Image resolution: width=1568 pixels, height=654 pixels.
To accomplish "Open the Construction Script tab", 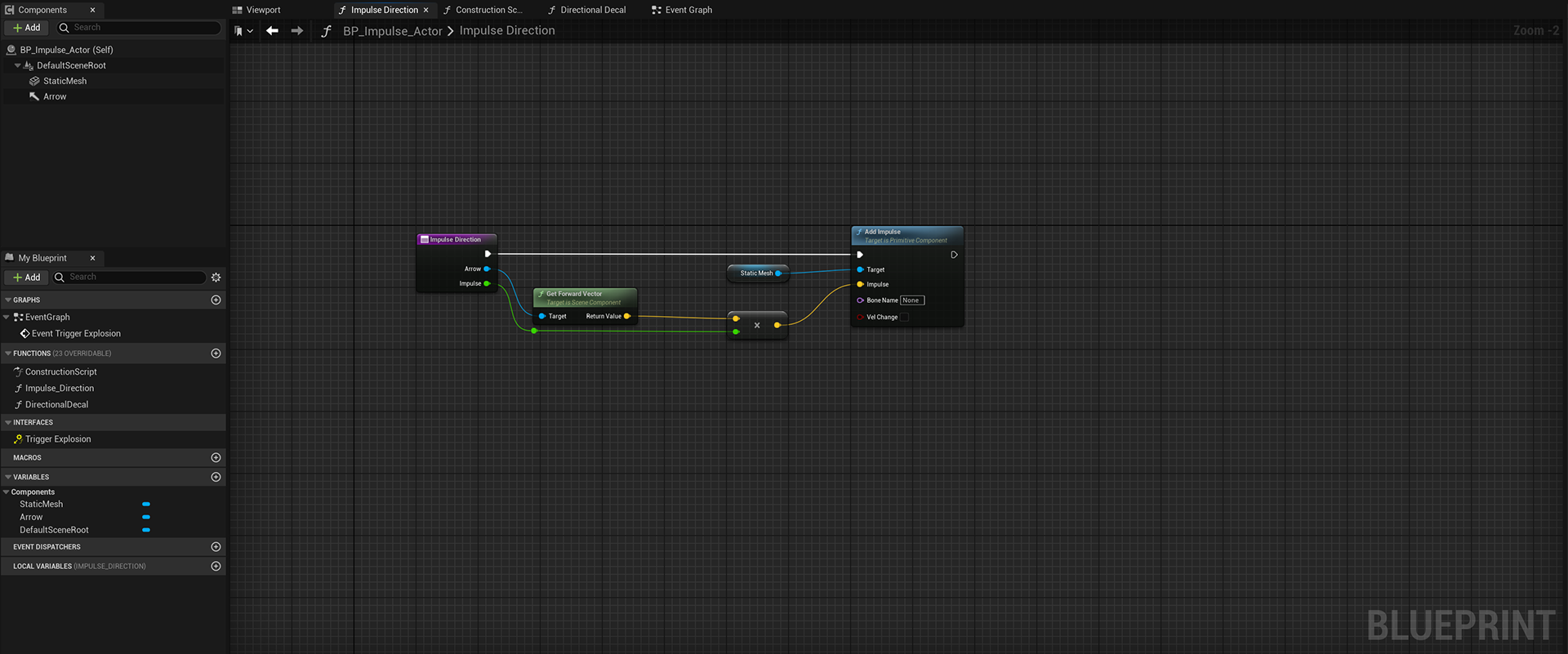I will (482, 10).
